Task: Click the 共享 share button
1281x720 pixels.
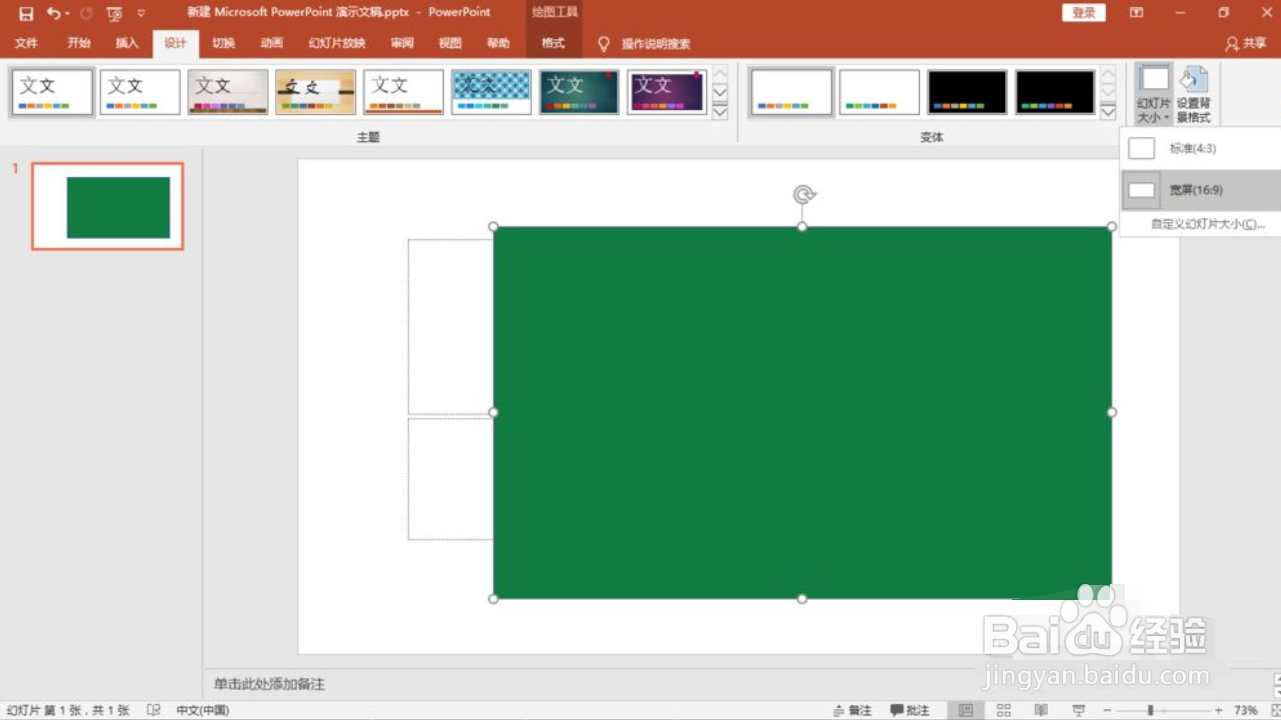Action: click(x=1246, y=44)
